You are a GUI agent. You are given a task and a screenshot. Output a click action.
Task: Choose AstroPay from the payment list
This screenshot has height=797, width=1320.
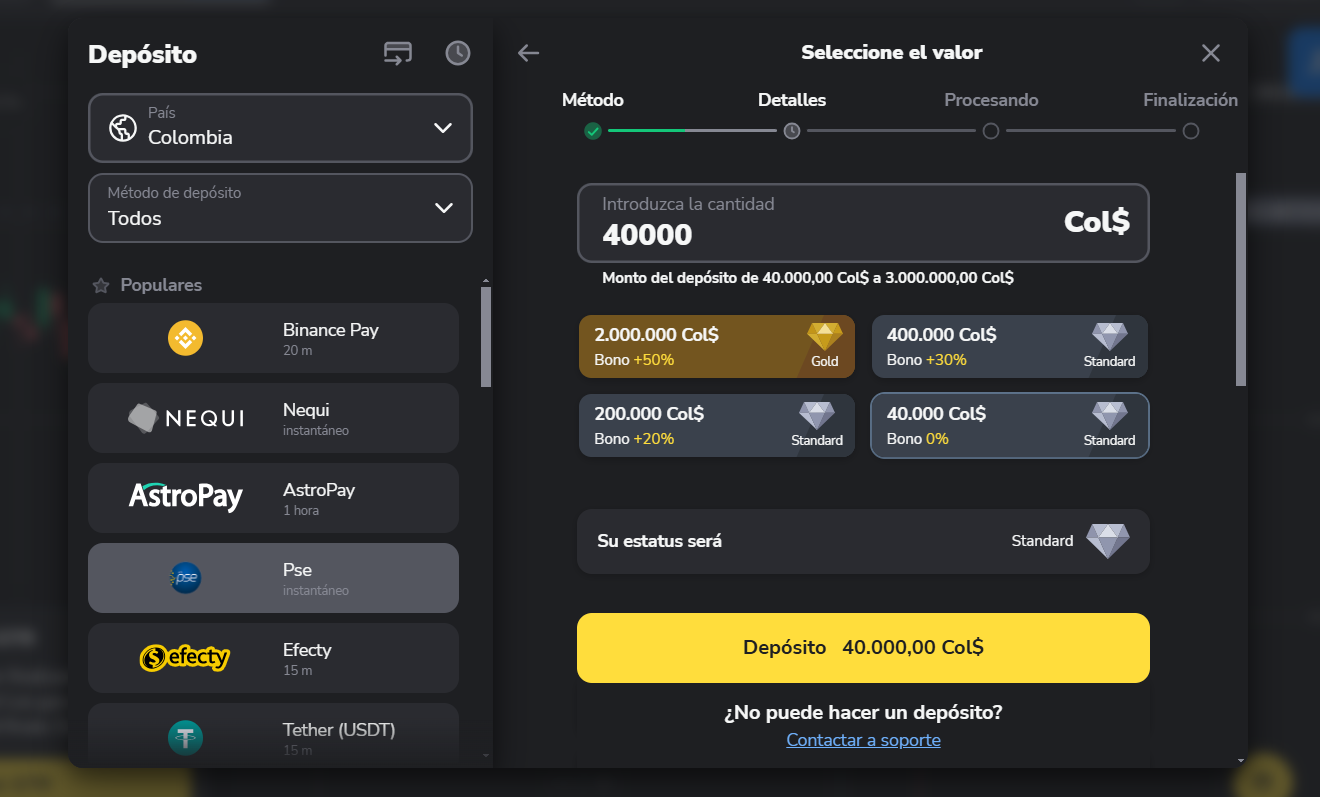(273, 498)
